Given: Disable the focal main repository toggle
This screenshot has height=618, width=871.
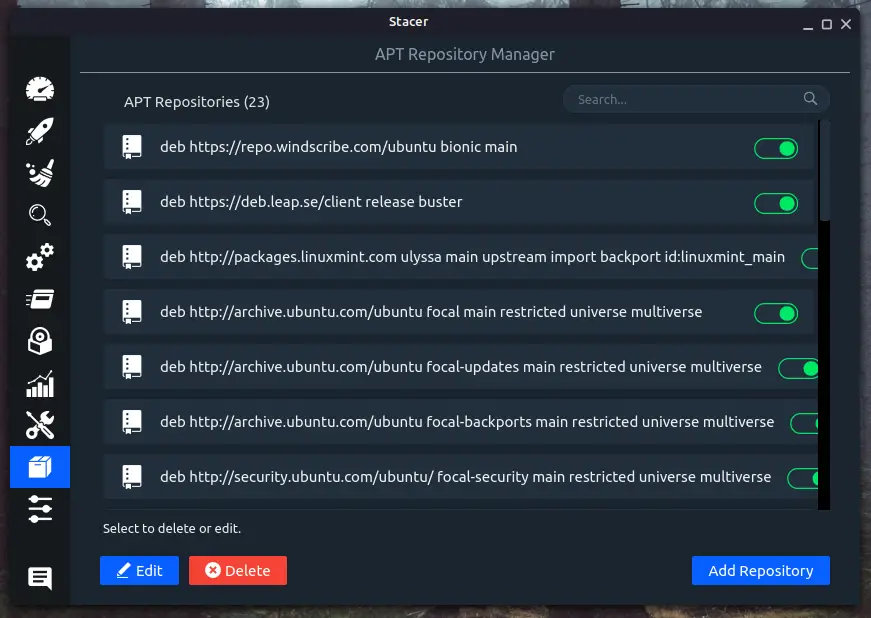Looking at the screenshot, I should tap(776, 313).
